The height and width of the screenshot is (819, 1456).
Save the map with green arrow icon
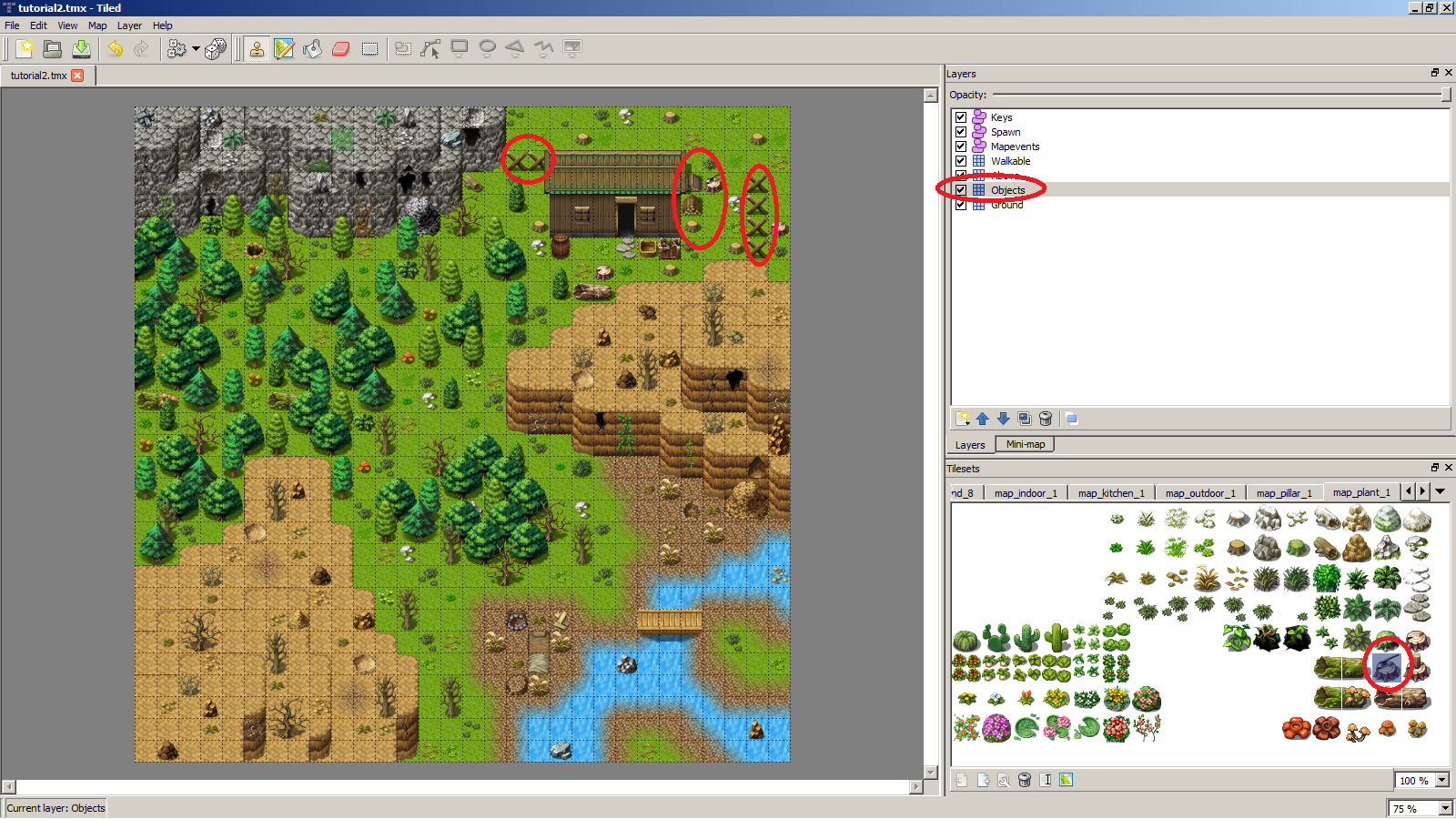click(x=81, y=49)
